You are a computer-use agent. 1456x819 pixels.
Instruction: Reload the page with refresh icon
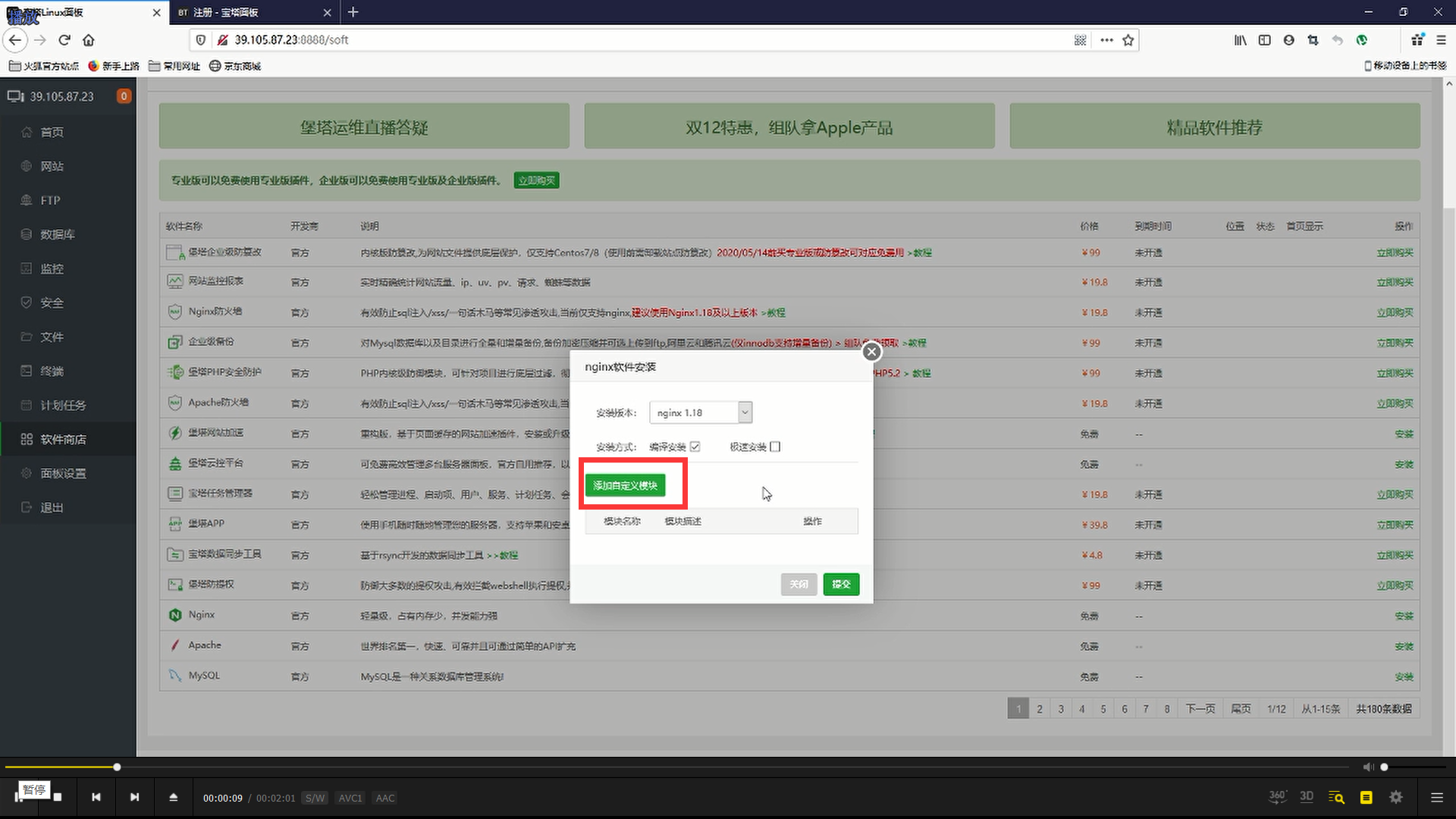pos(64,40)
